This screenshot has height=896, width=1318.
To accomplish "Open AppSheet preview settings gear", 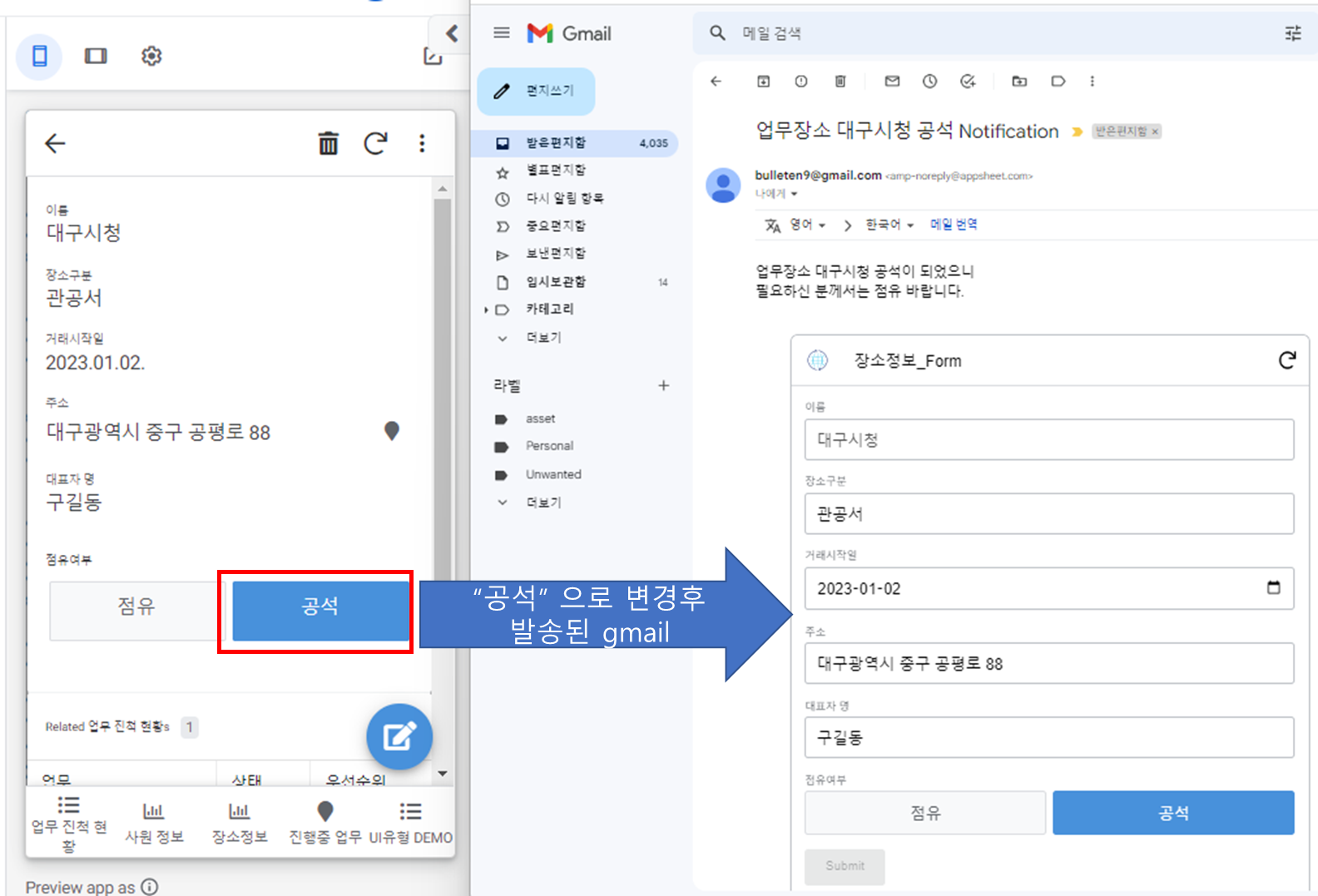I will point(151,56).
